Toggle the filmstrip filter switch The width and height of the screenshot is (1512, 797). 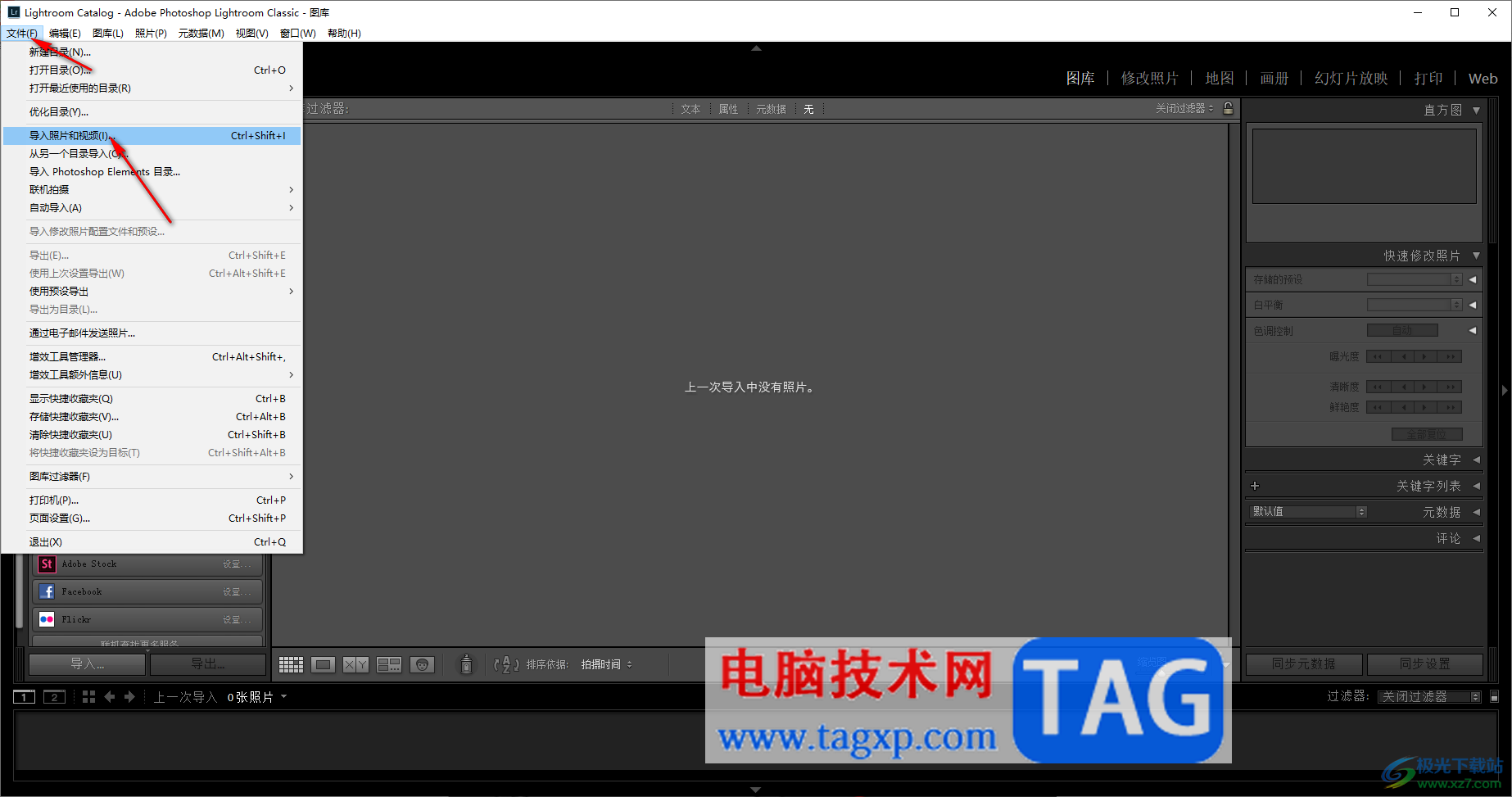tap(1494, 697)
